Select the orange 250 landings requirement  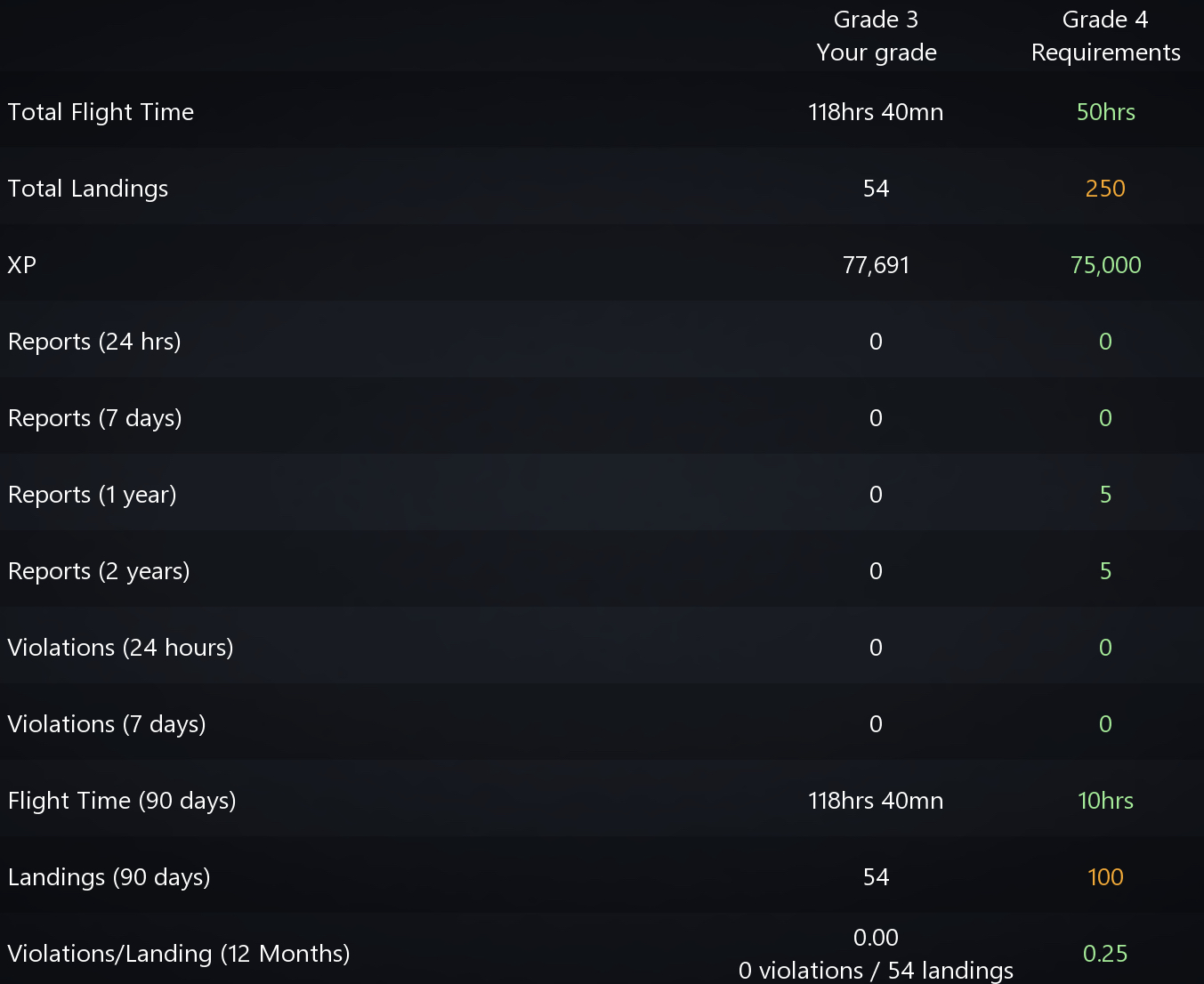point(1105,189)
